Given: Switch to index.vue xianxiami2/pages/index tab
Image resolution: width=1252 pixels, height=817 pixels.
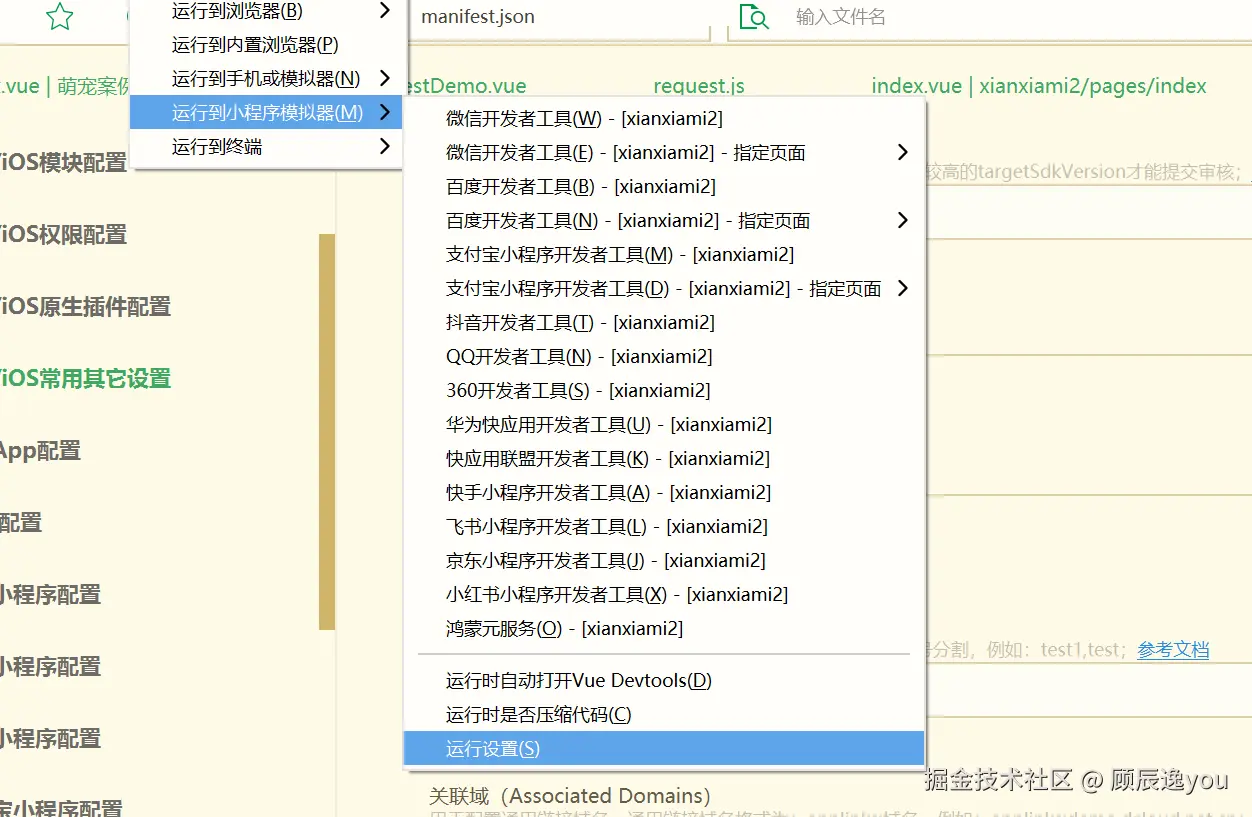Looking at the screenshot, I should coord(1039,87).
